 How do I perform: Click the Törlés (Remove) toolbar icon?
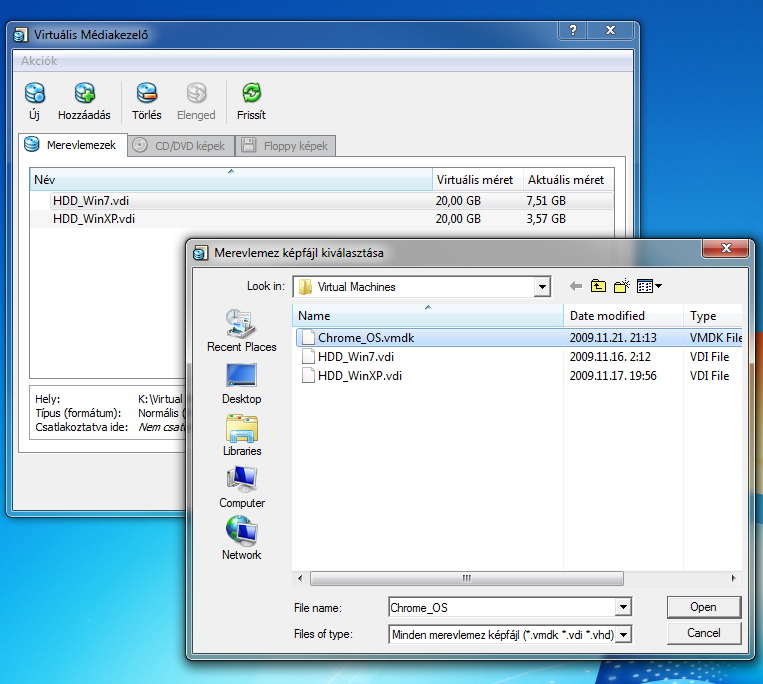click(147, 95)
